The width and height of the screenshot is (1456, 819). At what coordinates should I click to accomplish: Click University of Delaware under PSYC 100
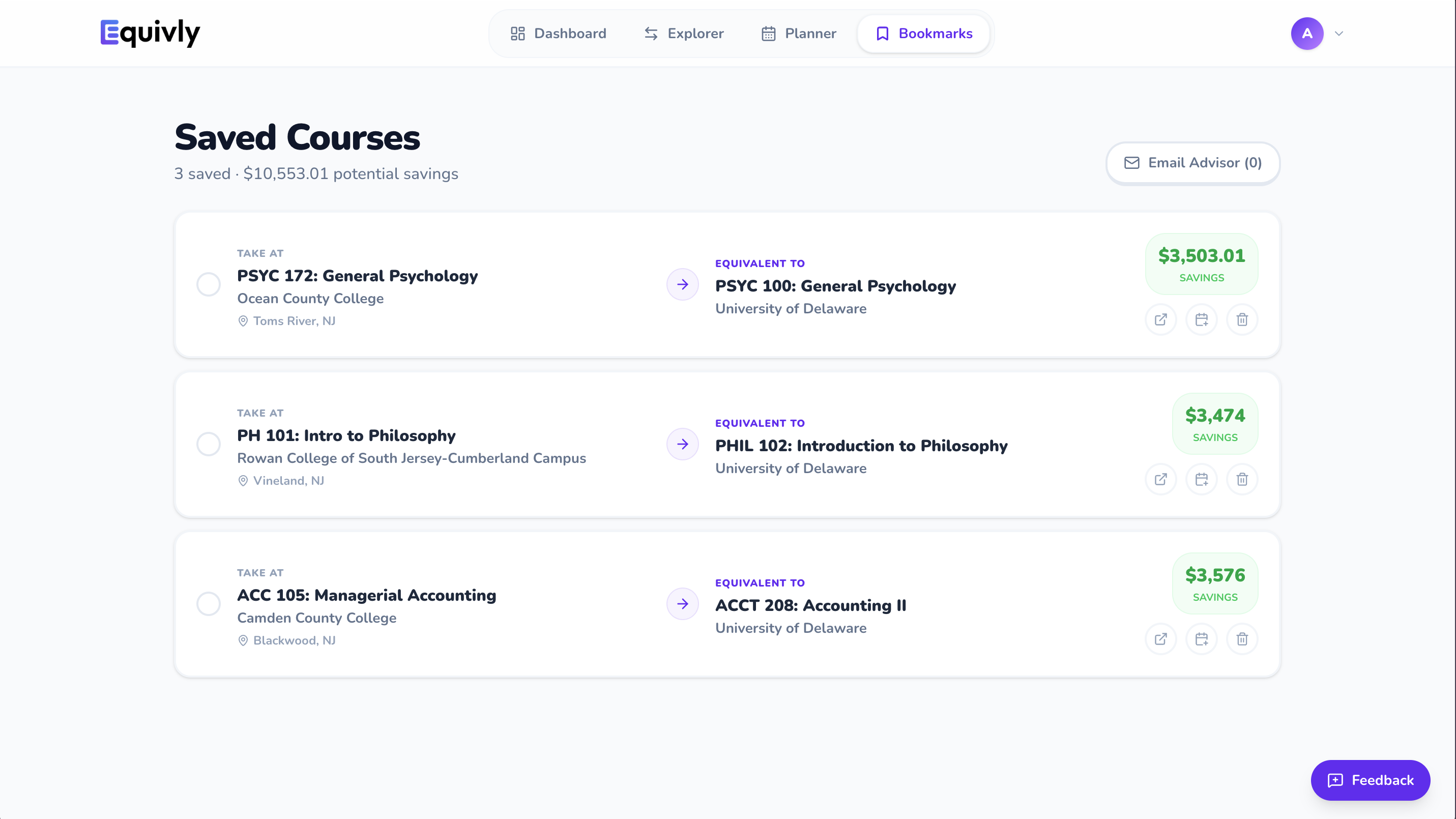click(791, 309)
